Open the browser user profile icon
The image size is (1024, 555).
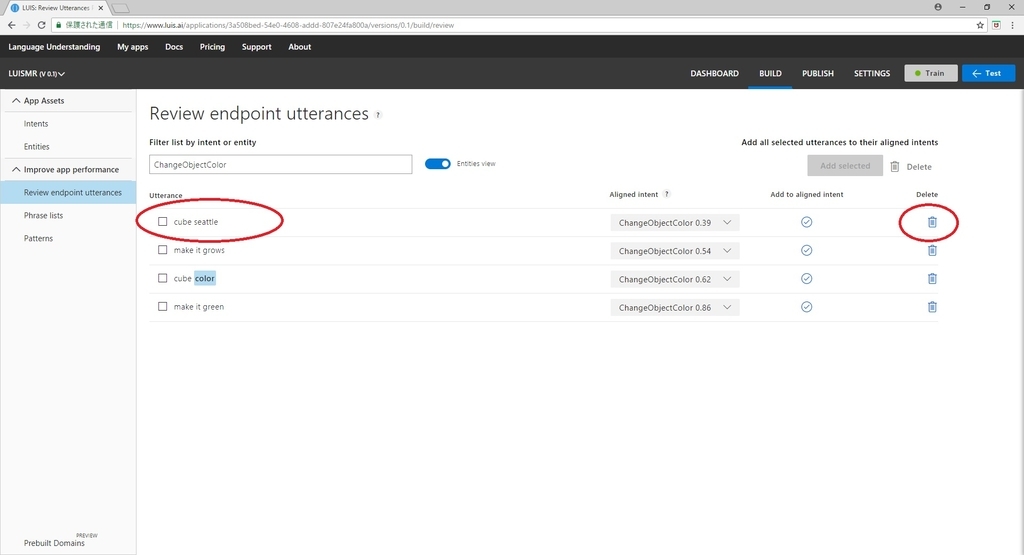click(x=938, y=7)
